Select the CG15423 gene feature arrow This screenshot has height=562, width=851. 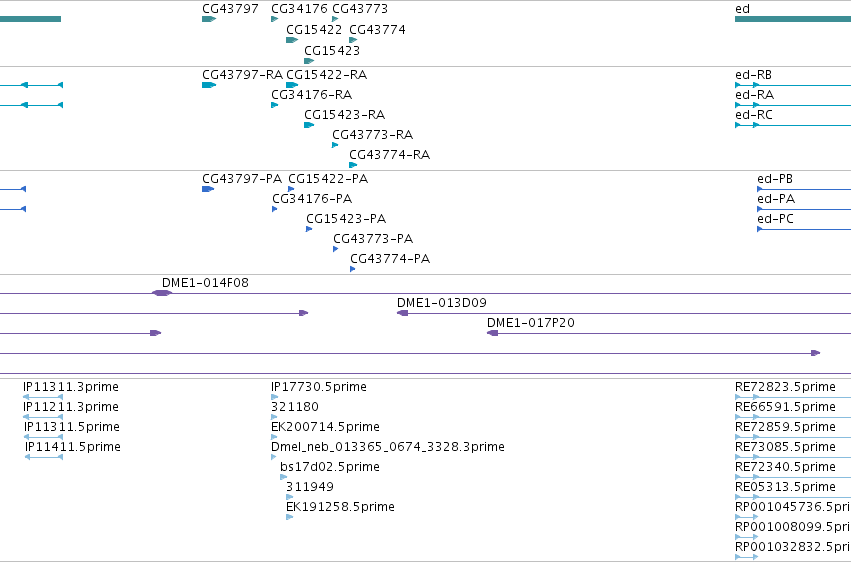tap(309, 61)
